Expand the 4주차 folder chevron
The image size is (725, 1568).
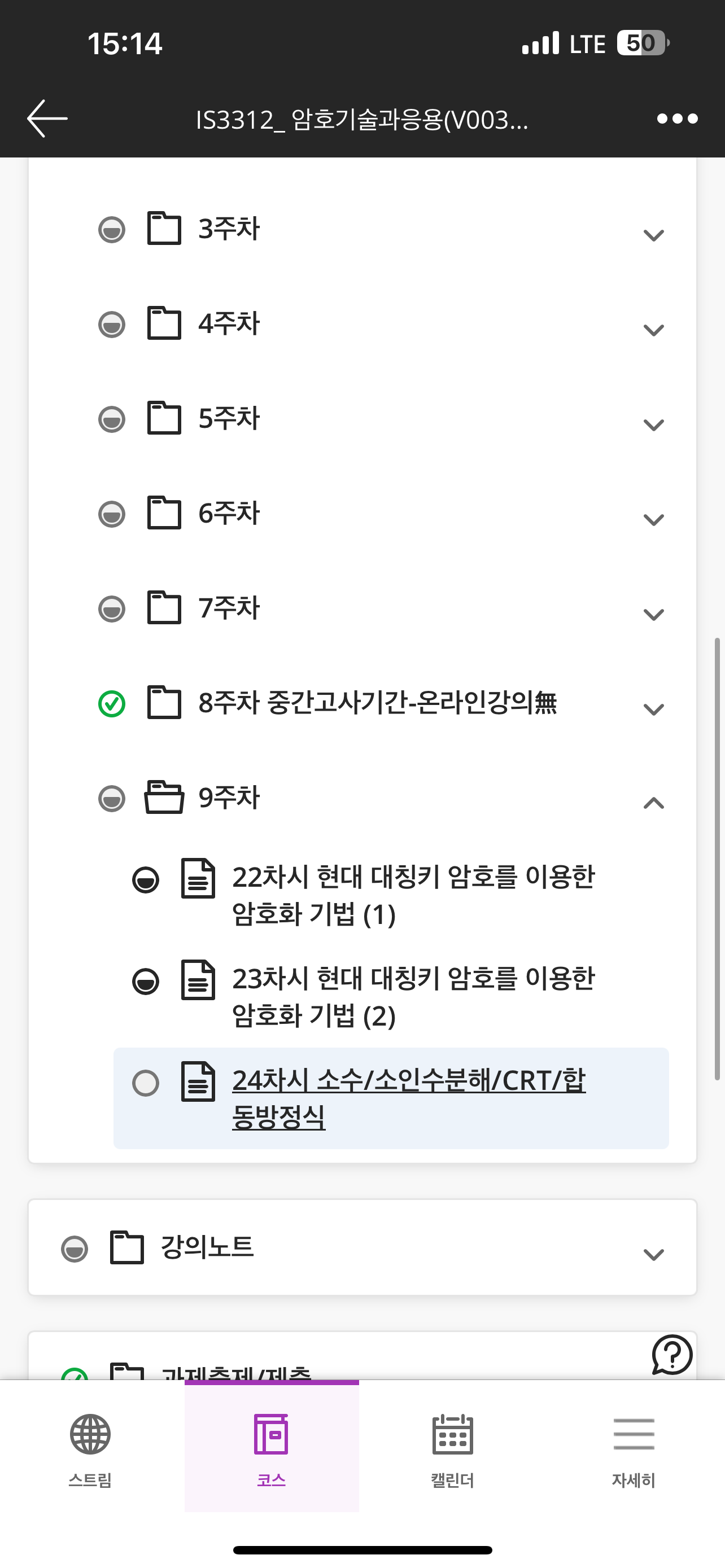653,331
